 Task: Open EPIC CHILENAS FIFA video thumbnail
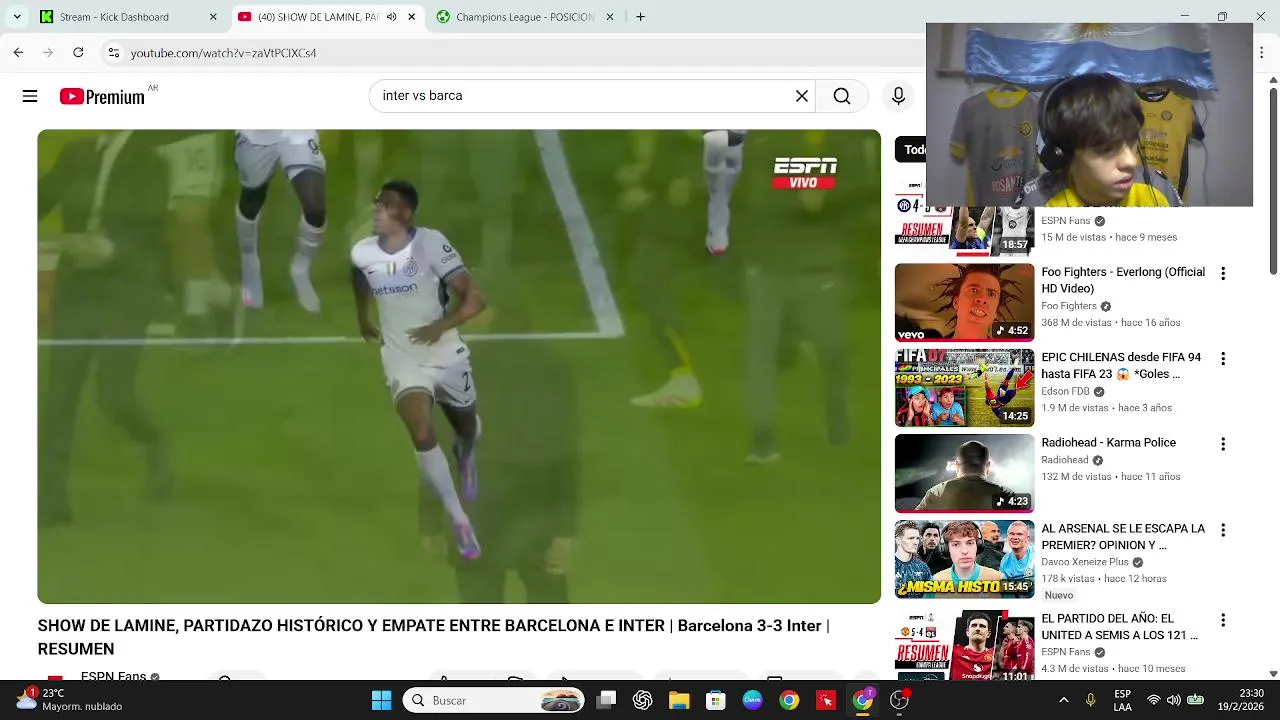coord(964,388)
